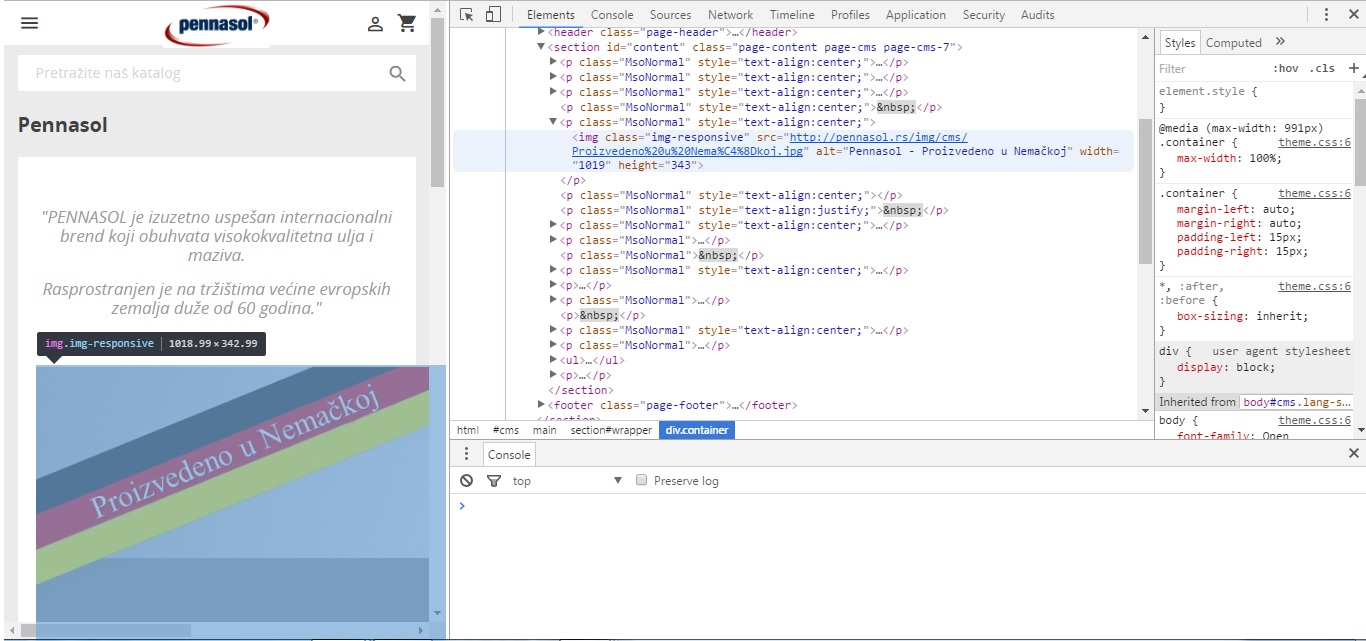This screenshot has width=1366, height=641.
Task: Click the console filter funnel icon
Action: tap(493, 481)
